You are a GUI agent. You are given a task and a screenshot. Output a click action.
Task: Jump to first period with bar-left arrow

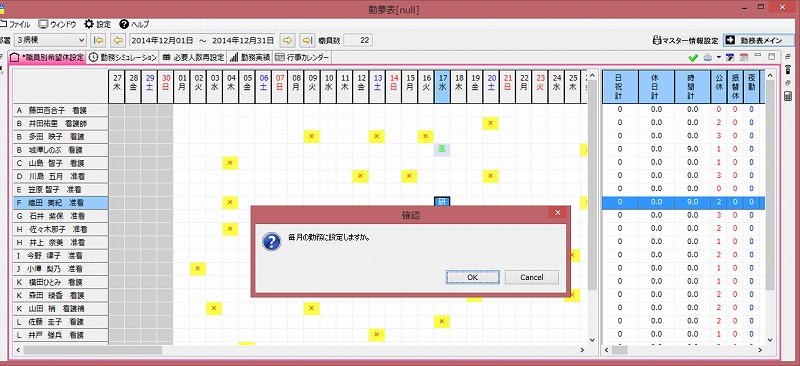(98, 40)
